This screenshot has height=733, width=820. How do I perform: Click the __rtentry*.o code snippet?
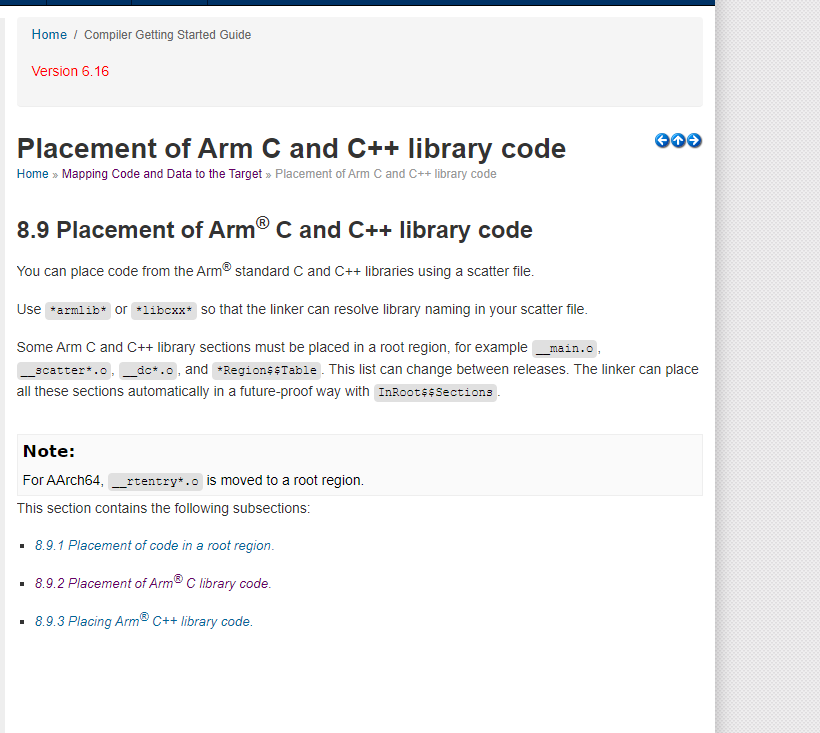click(155, 481)
